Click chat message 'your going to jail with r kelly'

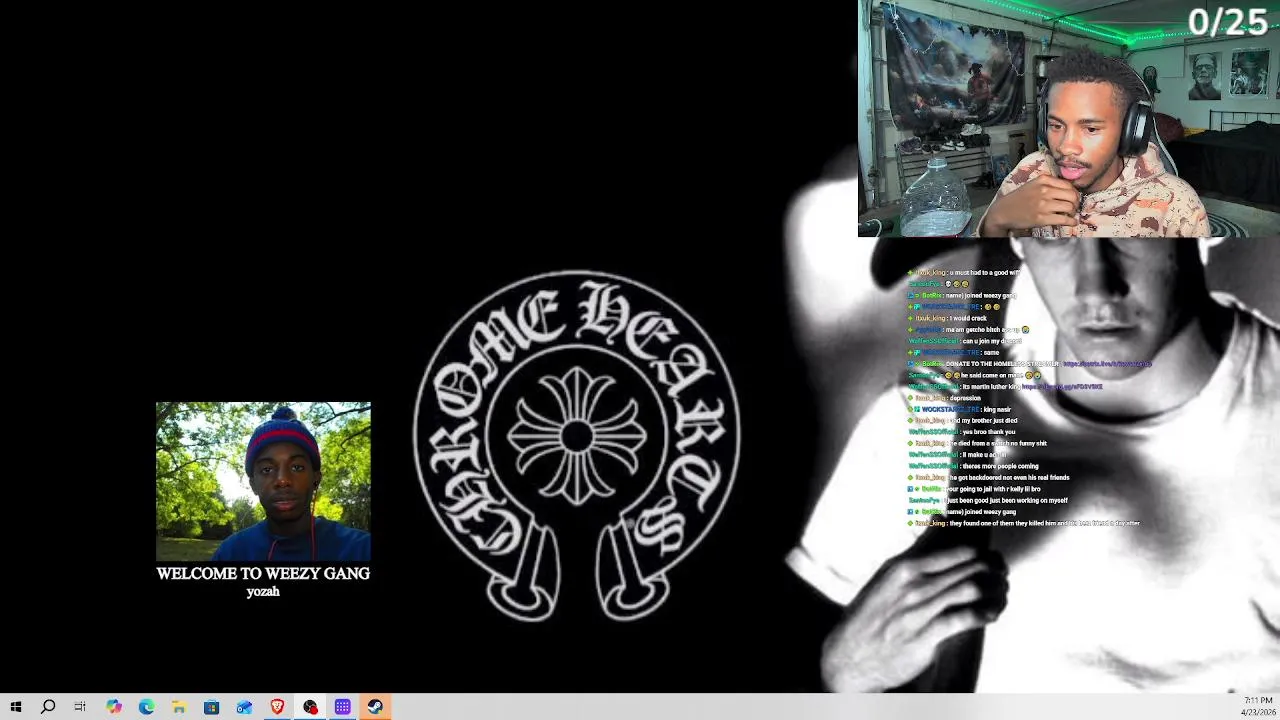pyautogui.click(x=993, y=489)
